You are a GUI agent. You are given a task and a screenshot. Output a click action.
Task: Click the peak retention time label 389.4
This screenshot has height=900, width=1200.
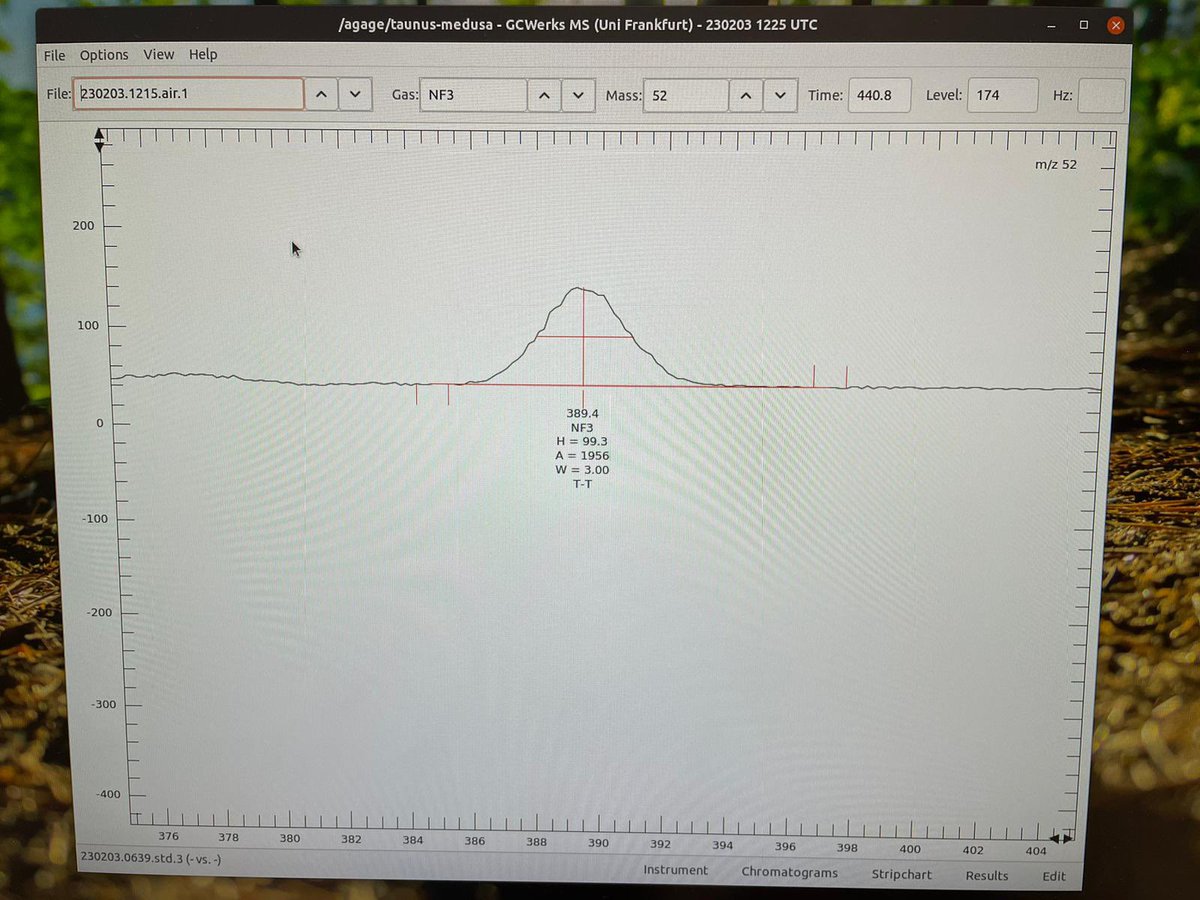coord(582,413)
